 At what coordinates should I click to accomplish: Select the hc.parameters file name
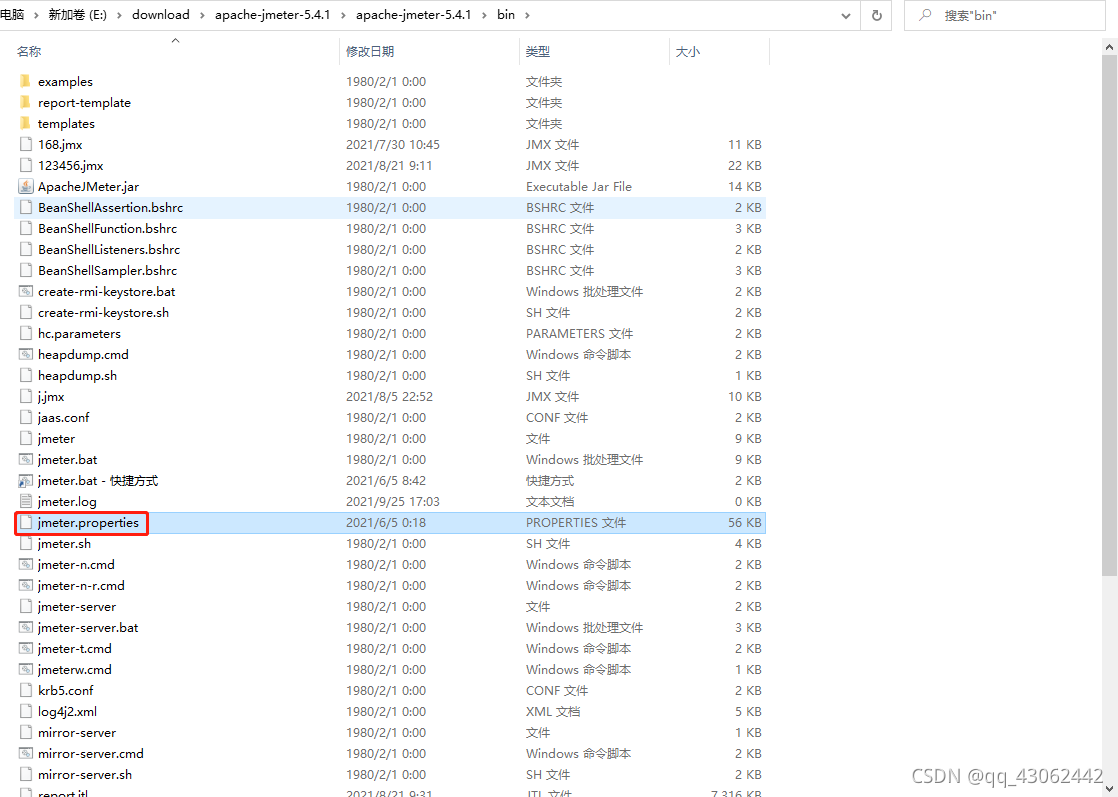[x=79, y=334]
